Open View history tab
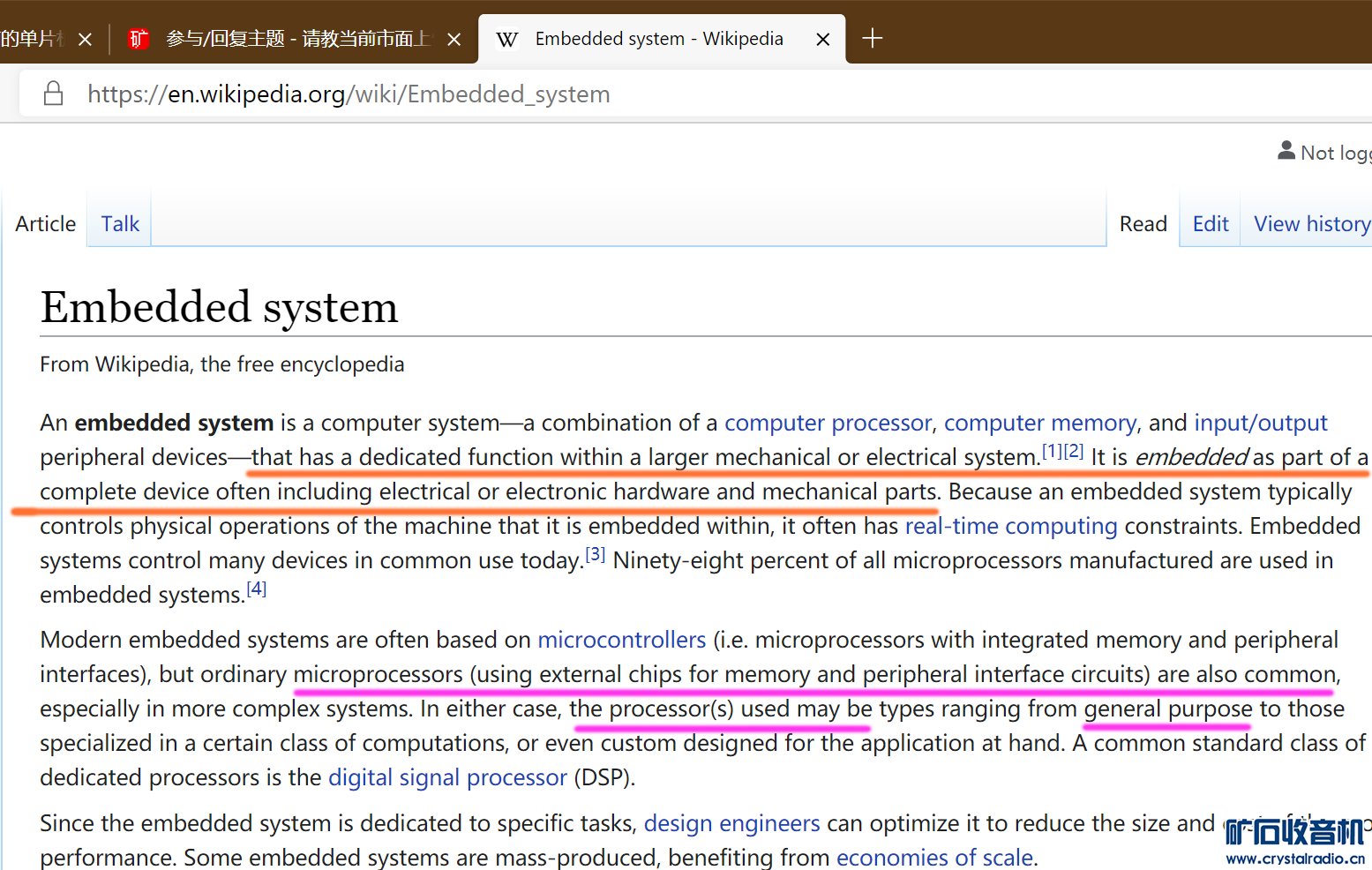Image resolution: width=1372 pixels, height=870 pixels. tap(1311, 224)
